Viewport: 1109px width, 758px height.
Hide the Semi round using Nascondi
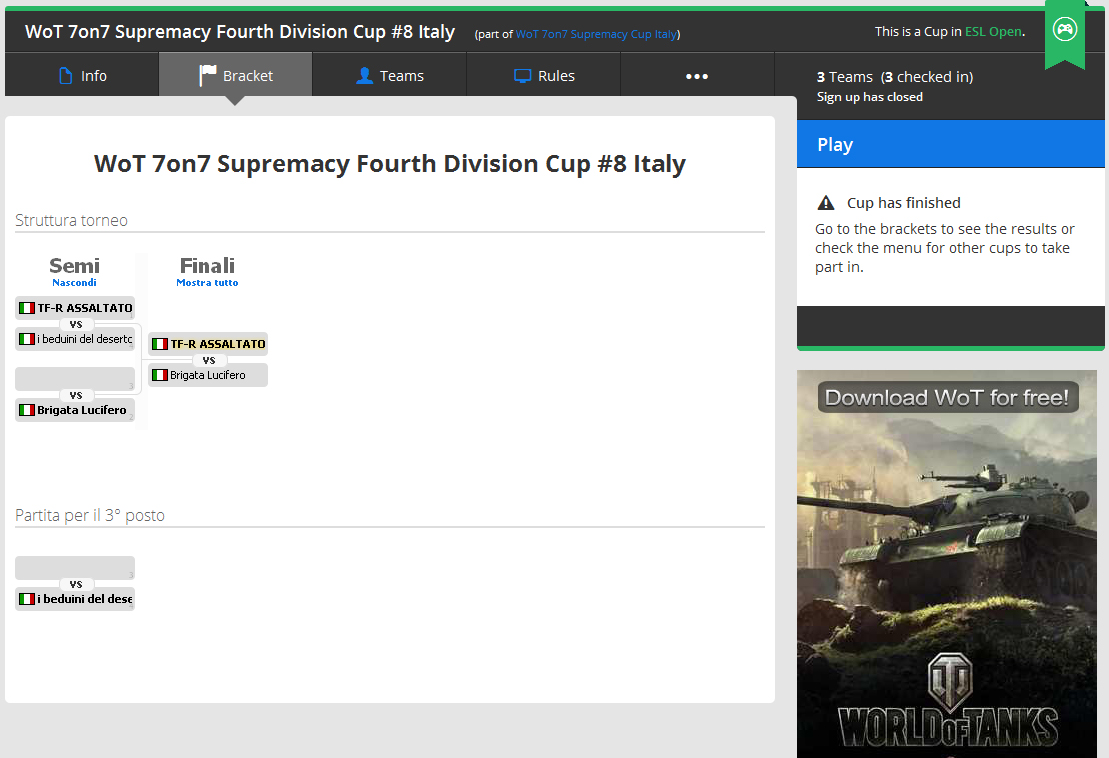(74, 283)
